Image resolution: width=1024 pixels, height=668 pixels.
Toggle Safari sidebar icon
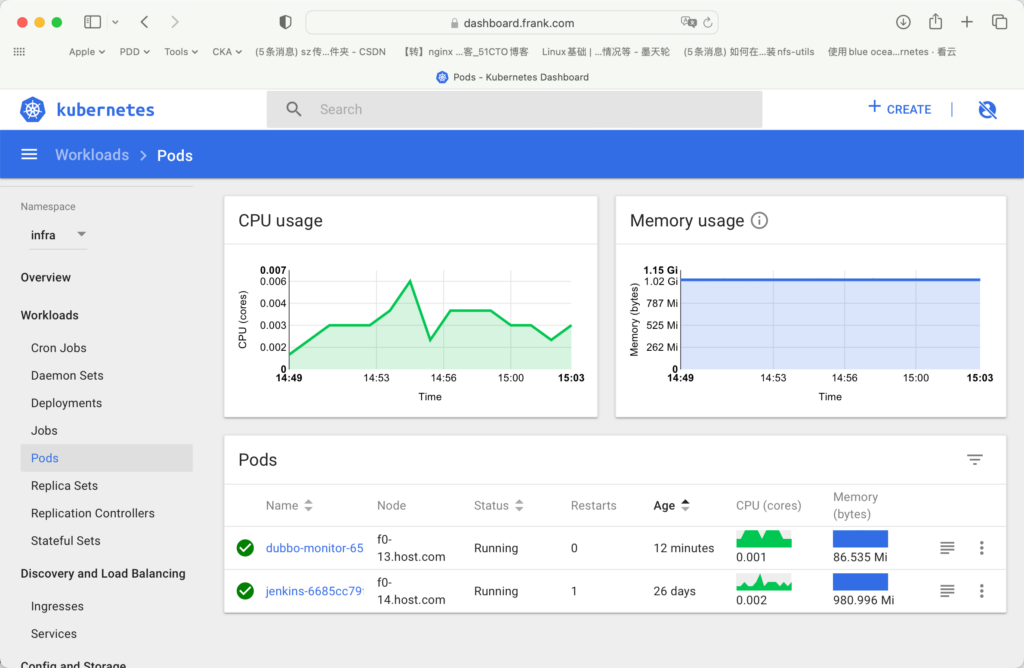pos(93,22)
